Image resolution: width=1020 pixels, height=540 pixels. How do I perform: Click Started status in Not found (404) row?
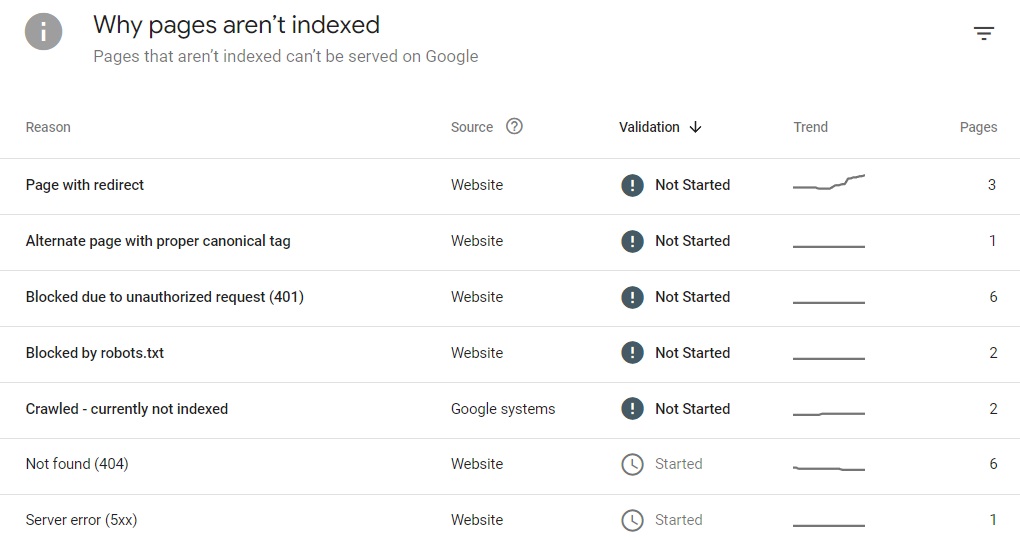click(x=678, y=464)
